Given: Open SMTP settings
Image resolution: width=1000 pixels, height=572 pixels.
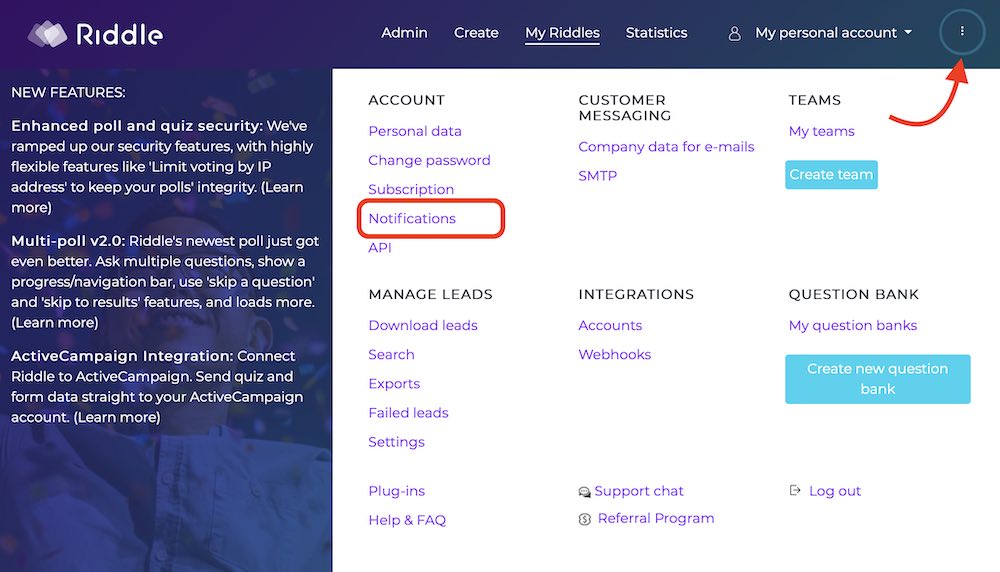Looking at the screenshot, I should click(598, 175).
